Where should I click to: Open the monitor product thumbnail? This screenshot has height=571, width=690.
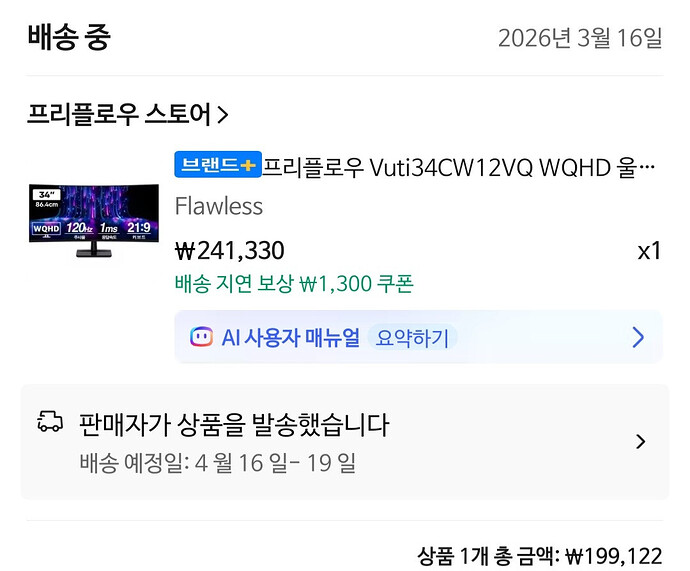pyautogui.click(x=94, y=220)
